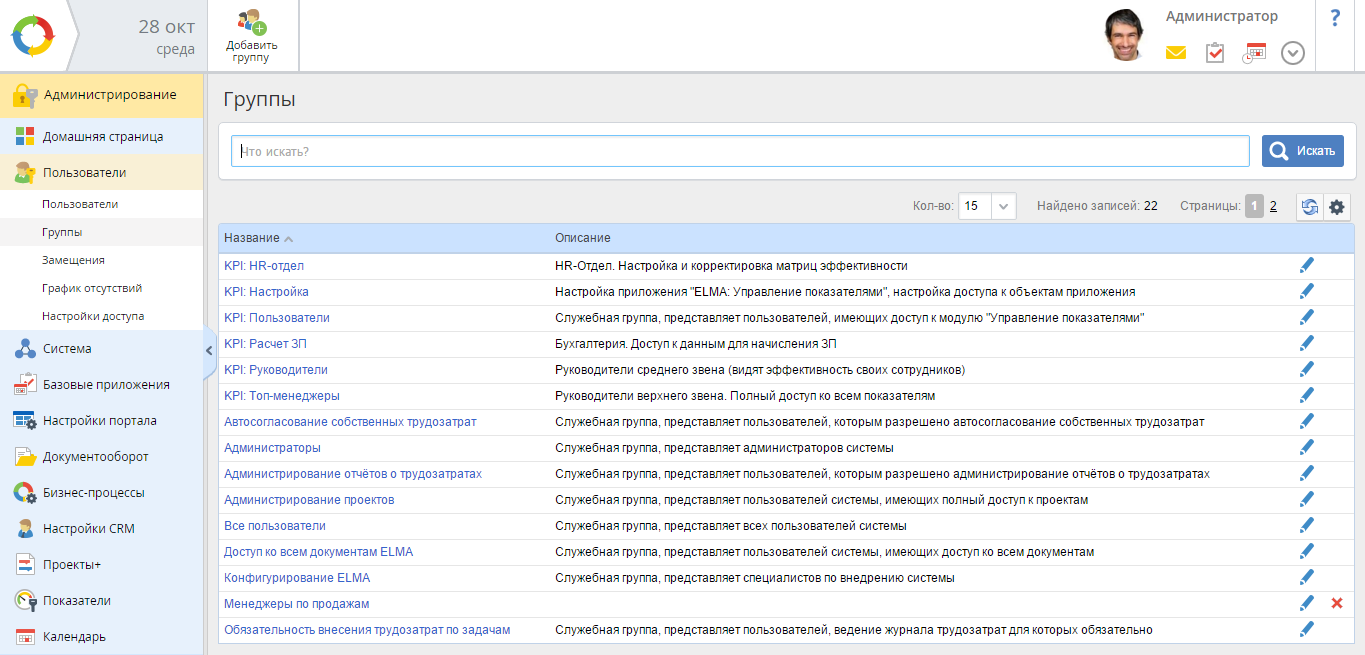Viewport: 1365px width, 655px height.
Task: Open table settings gear icon
Action: pos(1337,207)
